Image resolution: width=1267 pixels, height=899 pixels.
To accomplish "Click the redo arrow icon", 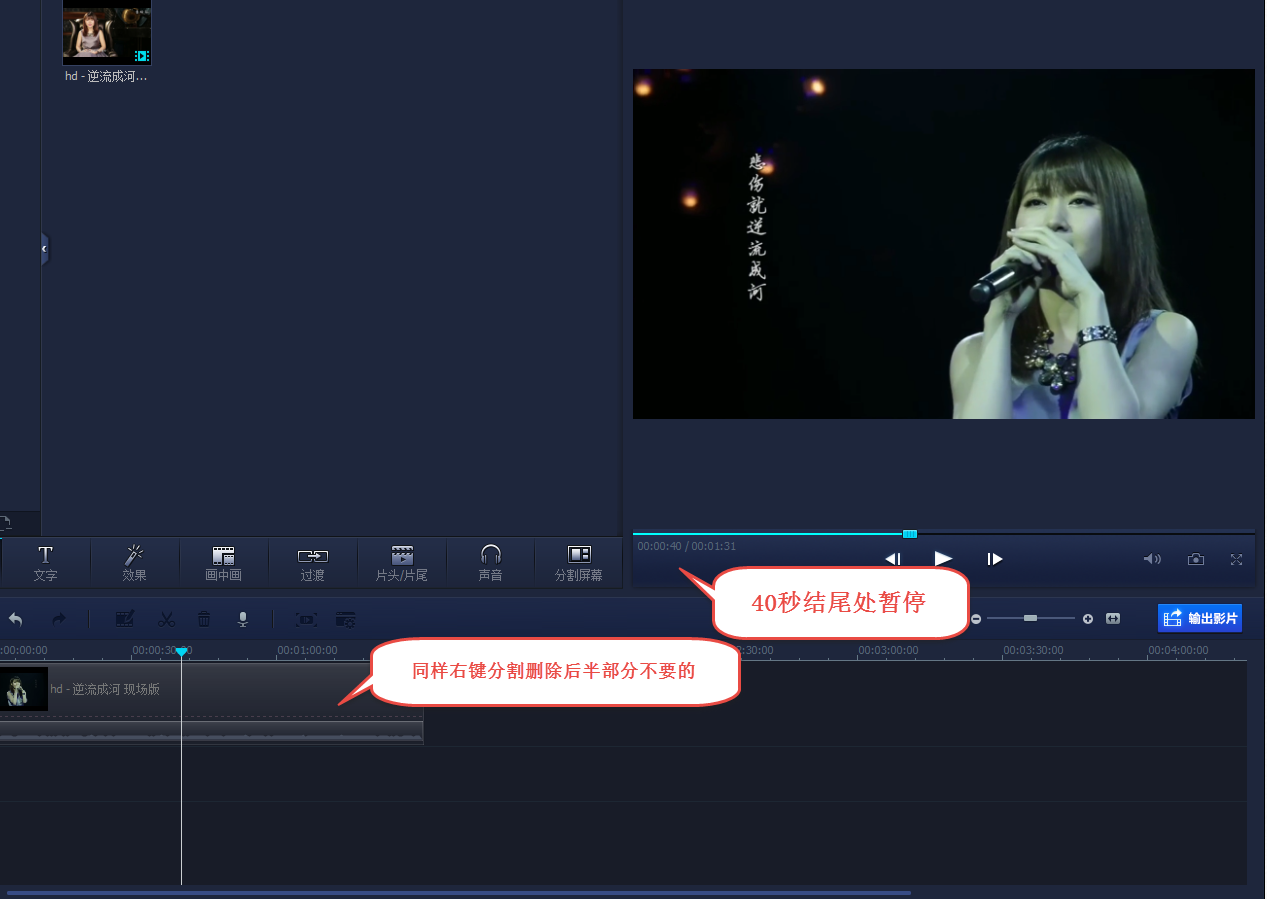I will 59,620.
